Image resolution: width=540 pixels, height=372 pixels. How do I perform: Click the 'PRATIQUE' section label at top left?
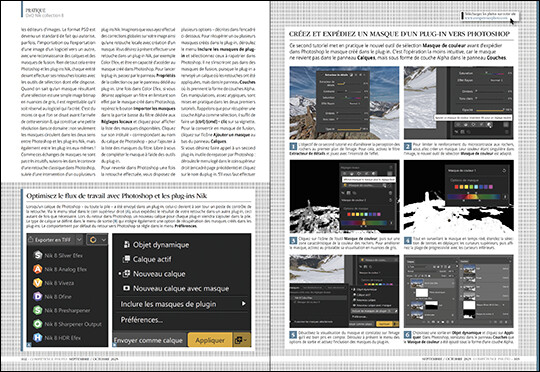coord(35,10)
